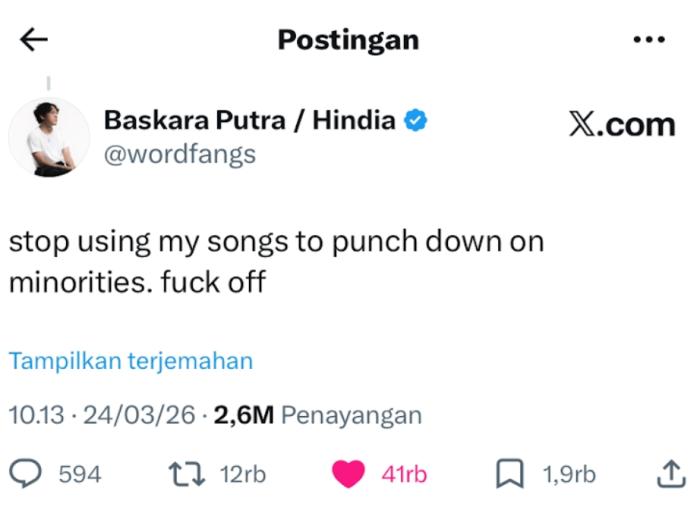Open the 594 replies count
The image size is (700, 510).
80,474
